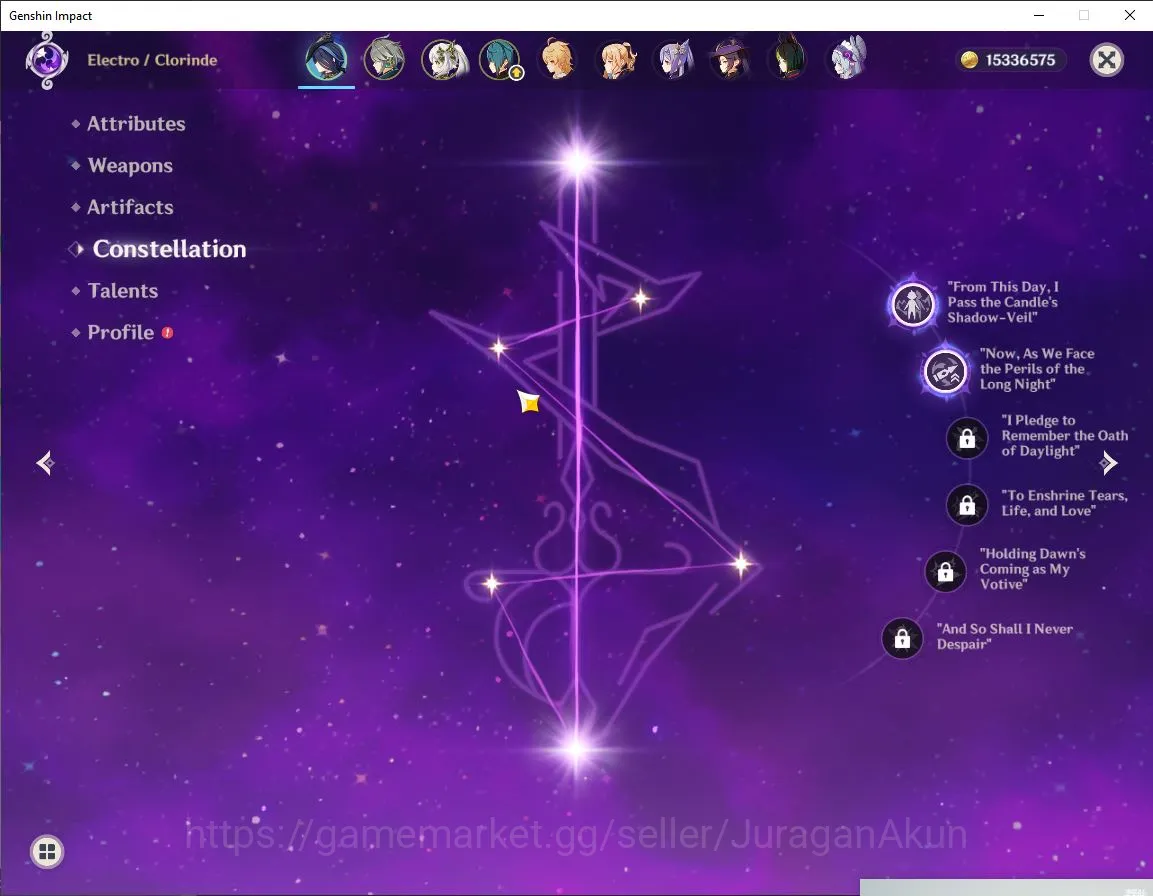Viewport: 1153px width, 896px height.
Task: Open the "Perils of the Long Night" constellation icon
Action: (x=945, y=371)
